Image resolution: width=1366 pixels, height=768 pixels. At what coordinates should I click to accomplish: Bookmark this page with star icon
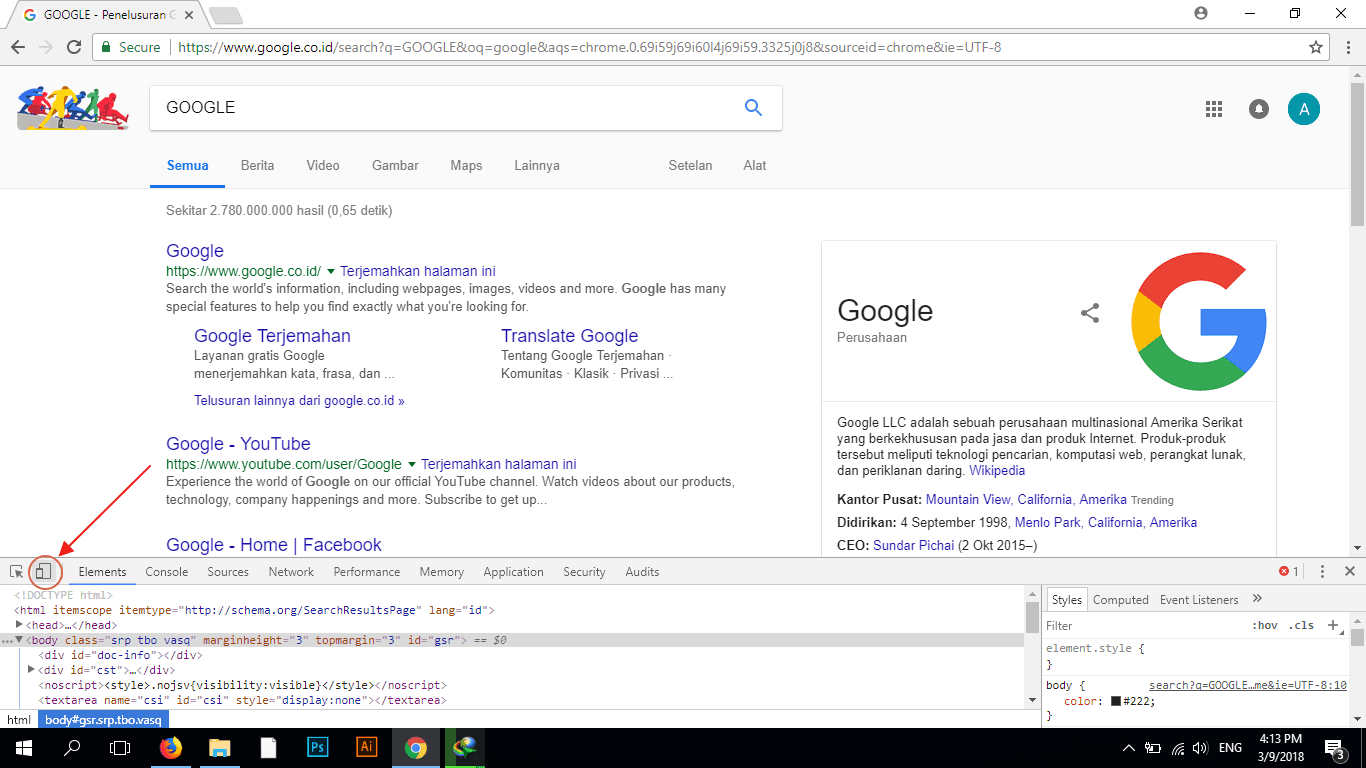[1316, 47]
